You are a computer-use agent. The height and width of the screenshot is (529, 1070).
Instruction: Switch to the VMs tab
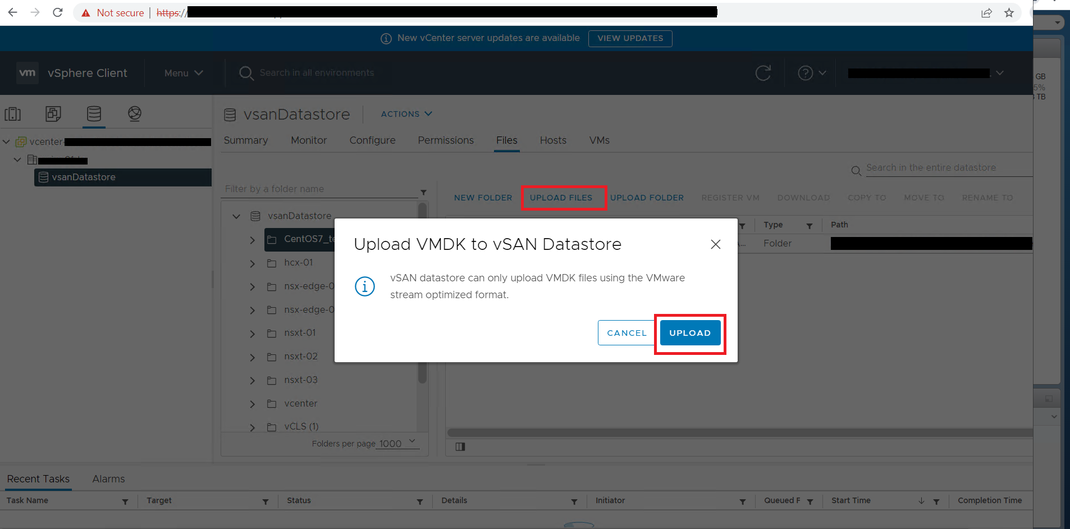(x=599, y=140)
